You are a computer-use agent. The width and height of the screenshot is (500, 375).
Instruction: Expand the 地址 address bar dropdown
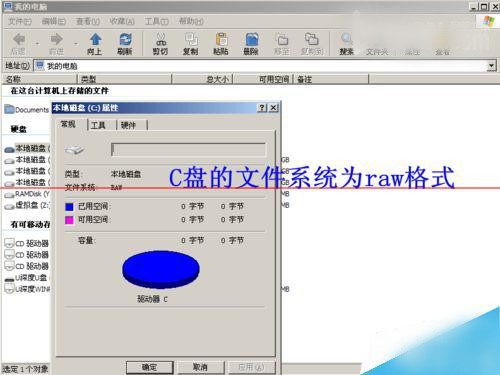point(491,66)
